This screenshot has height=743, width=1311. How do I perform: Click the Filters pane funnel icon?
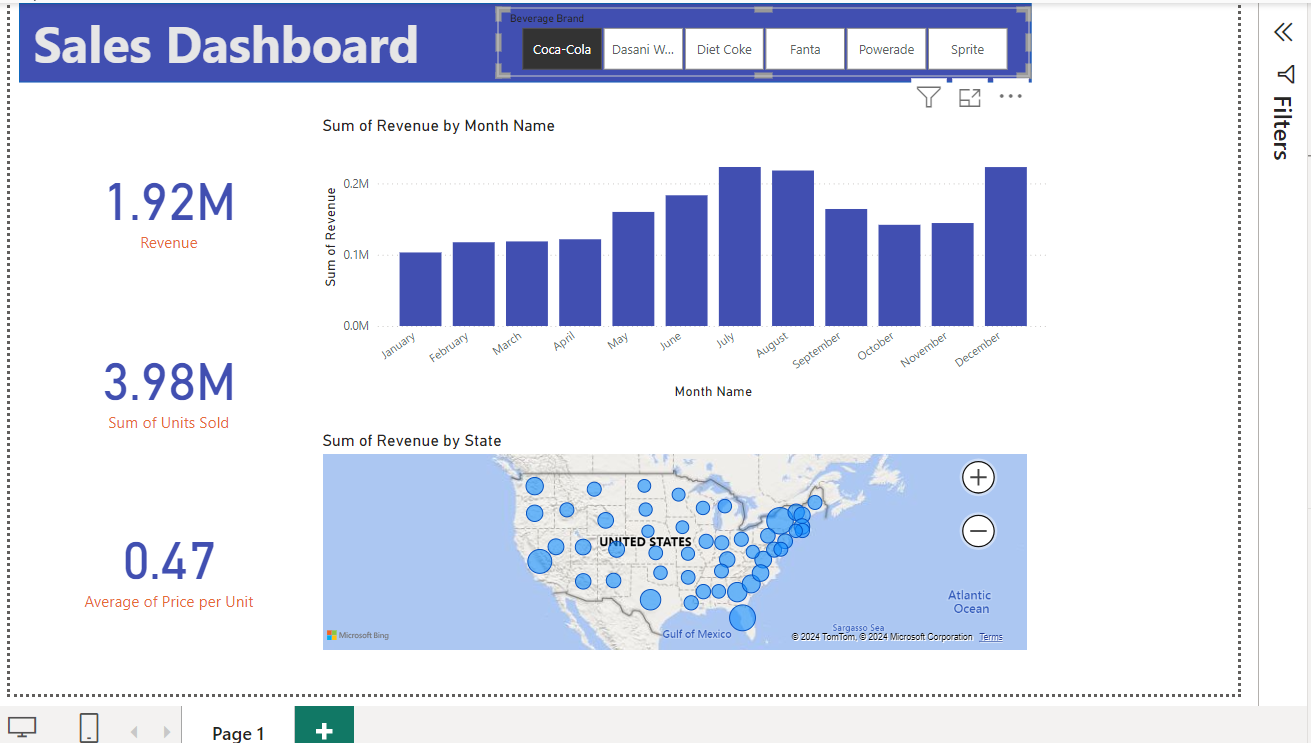pyautogui.click(x=1286, y=75)
